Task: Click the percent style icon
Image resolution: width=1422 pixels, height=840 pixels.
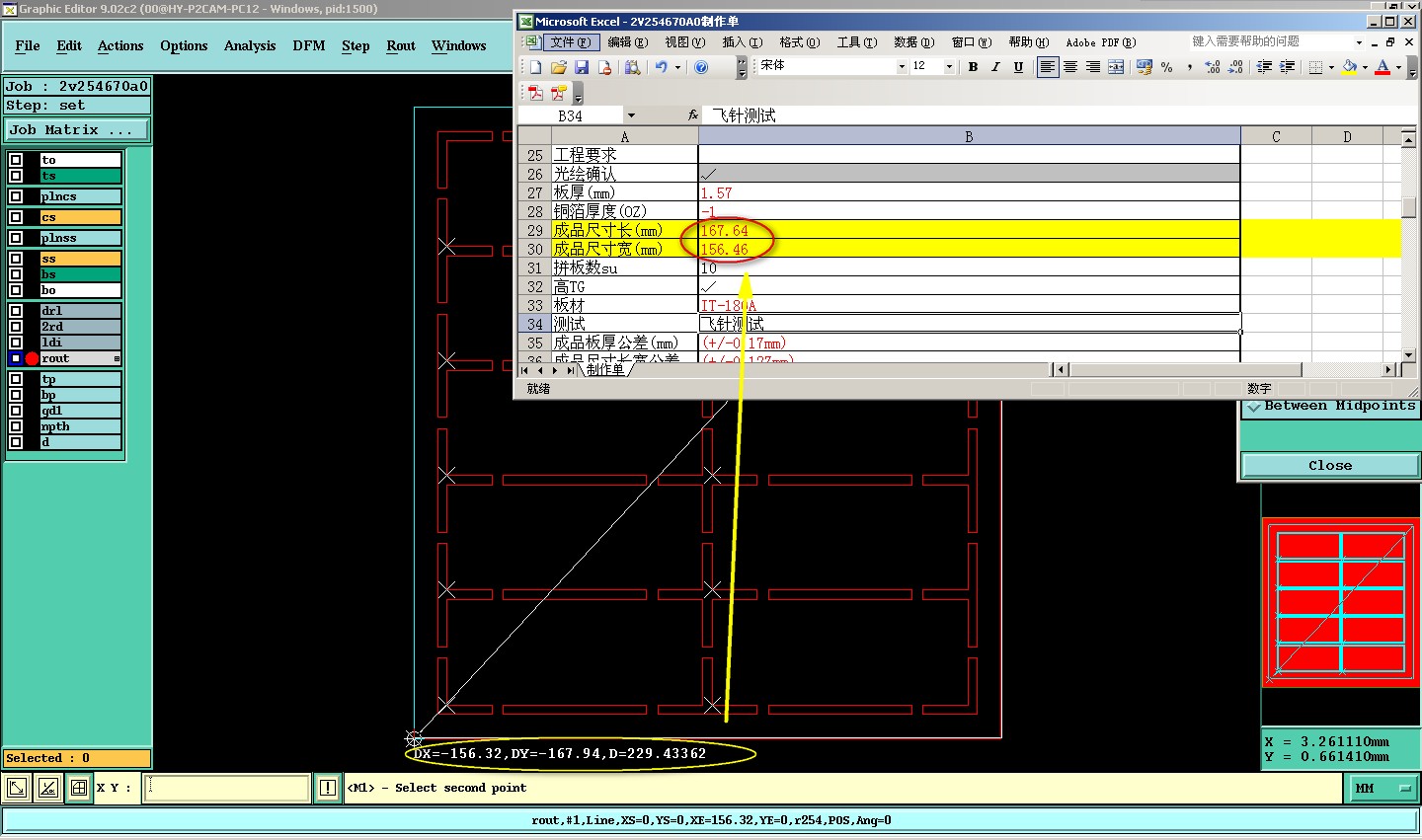Action: 1167,67
